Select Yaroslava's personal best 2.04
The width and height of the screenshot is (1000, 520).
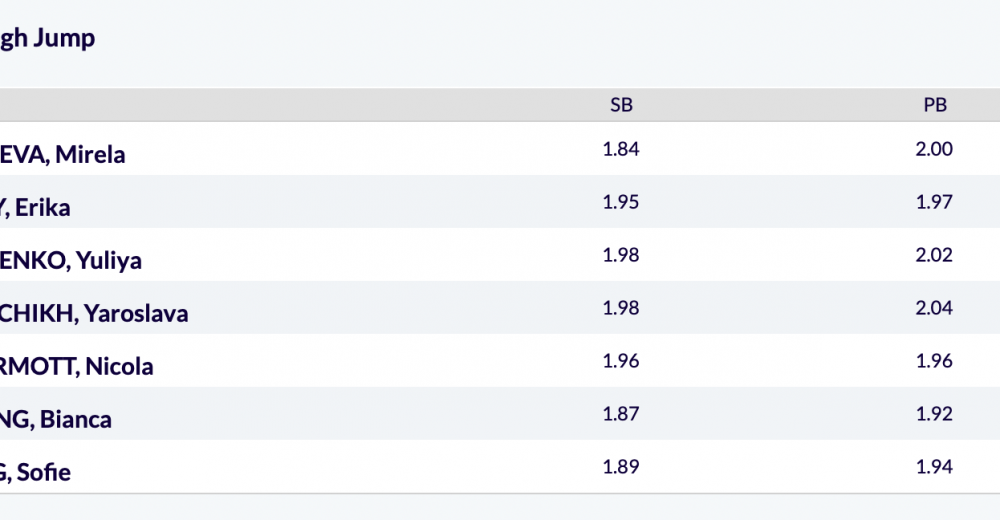[934, 308]
